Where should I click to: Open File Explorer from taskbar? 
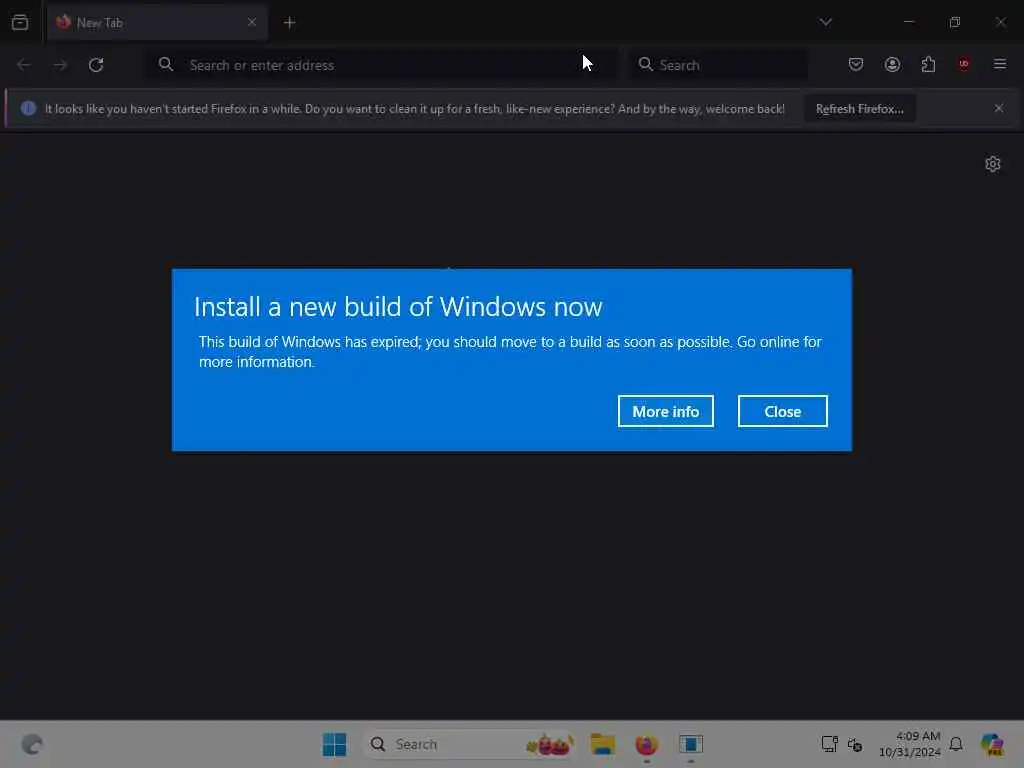pos(603,744)
